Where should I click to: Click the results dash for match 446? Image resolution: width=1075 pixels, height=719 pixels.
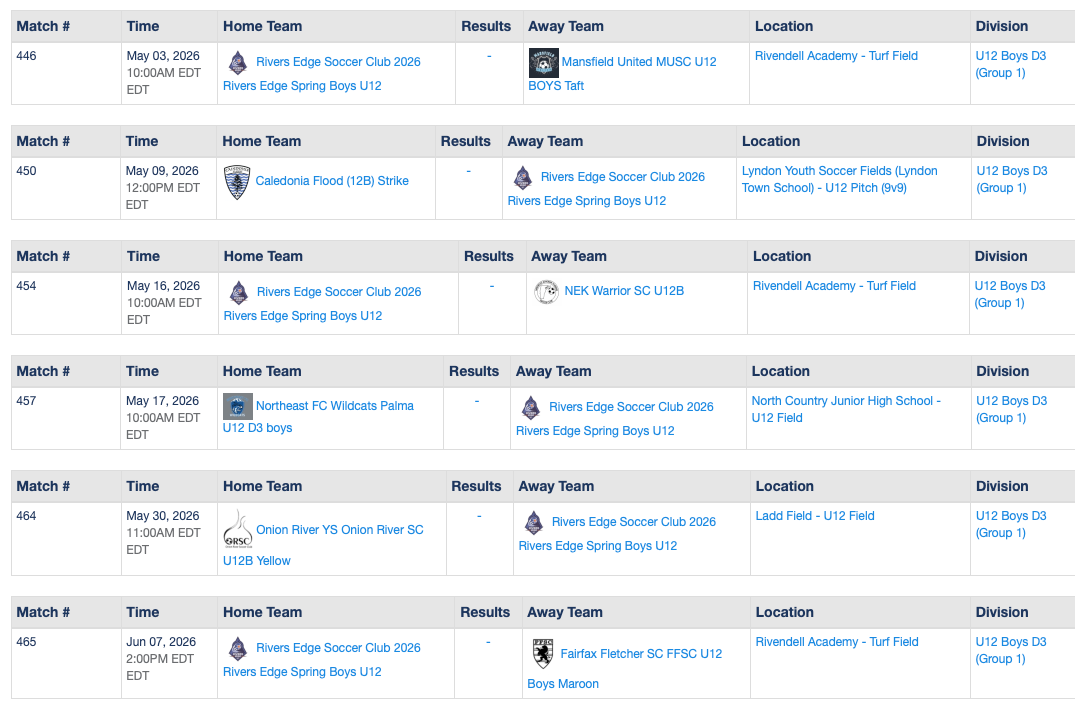(489, 56)
